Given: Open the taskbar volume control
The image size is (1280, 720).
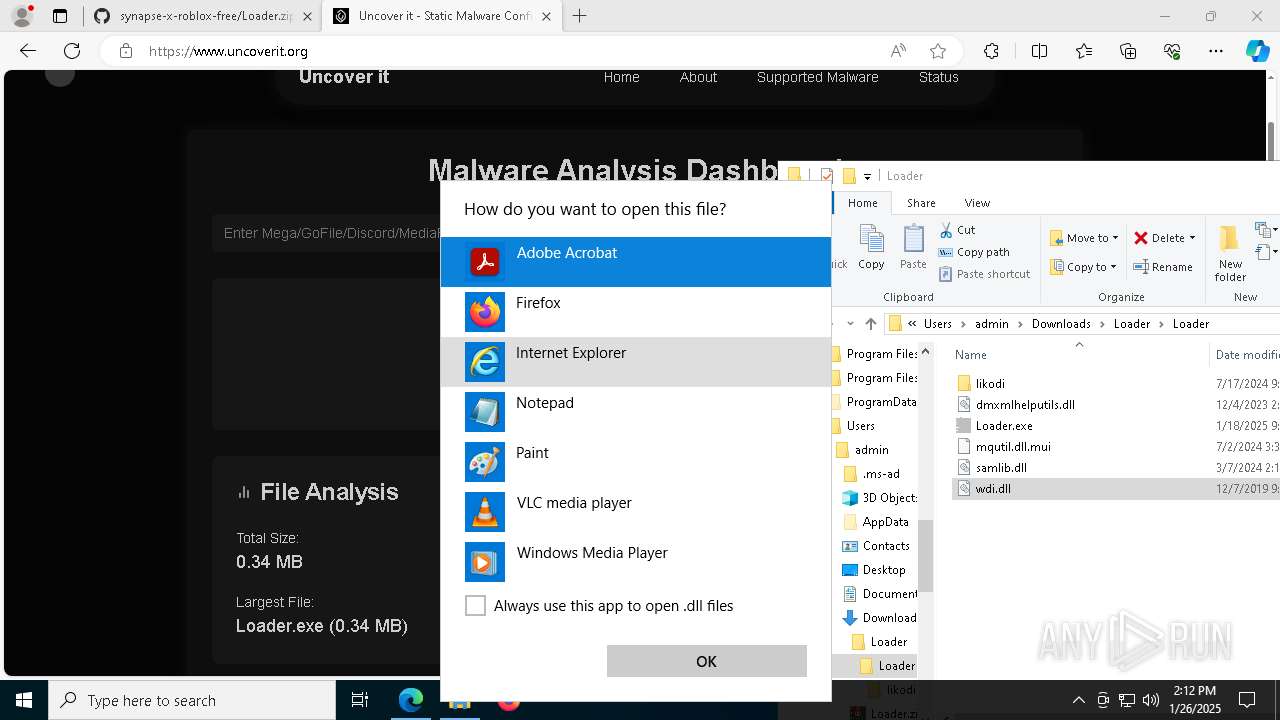Looking at the screenshot, I should pyautogui.click(x=1151, y=700).
